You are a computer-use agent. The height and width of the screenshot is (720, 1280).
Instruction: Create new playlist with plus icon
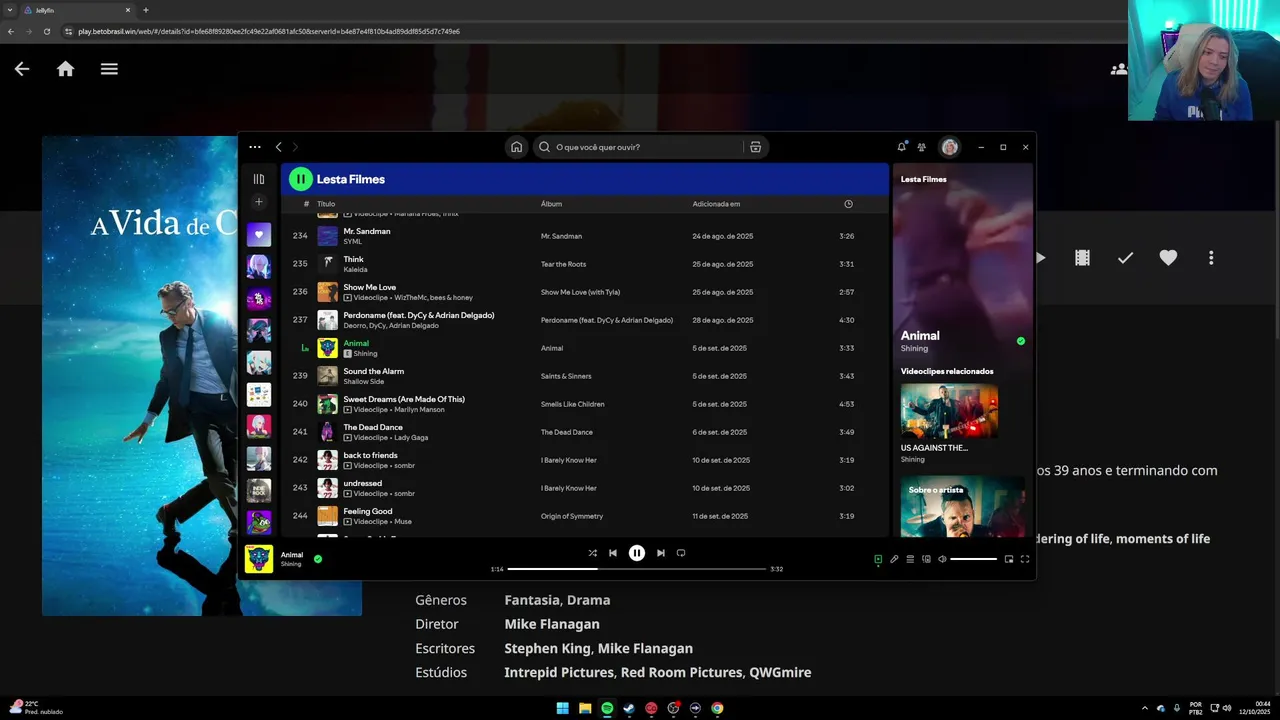tap(259, 202)
